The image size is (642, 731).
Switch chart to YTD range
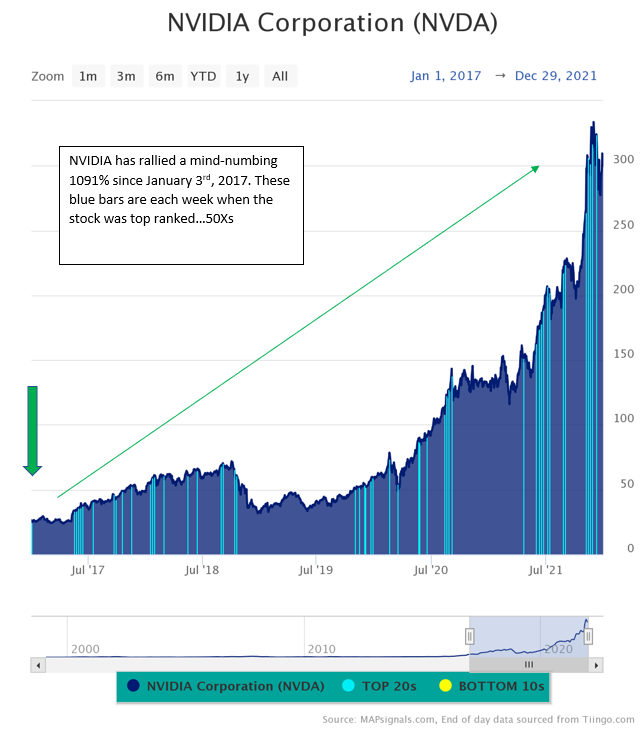tap(203, 76)
